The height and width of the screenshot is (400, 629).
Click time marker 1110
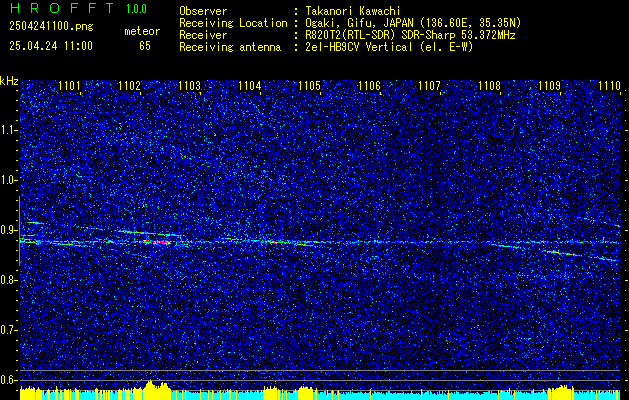[609, 86]
